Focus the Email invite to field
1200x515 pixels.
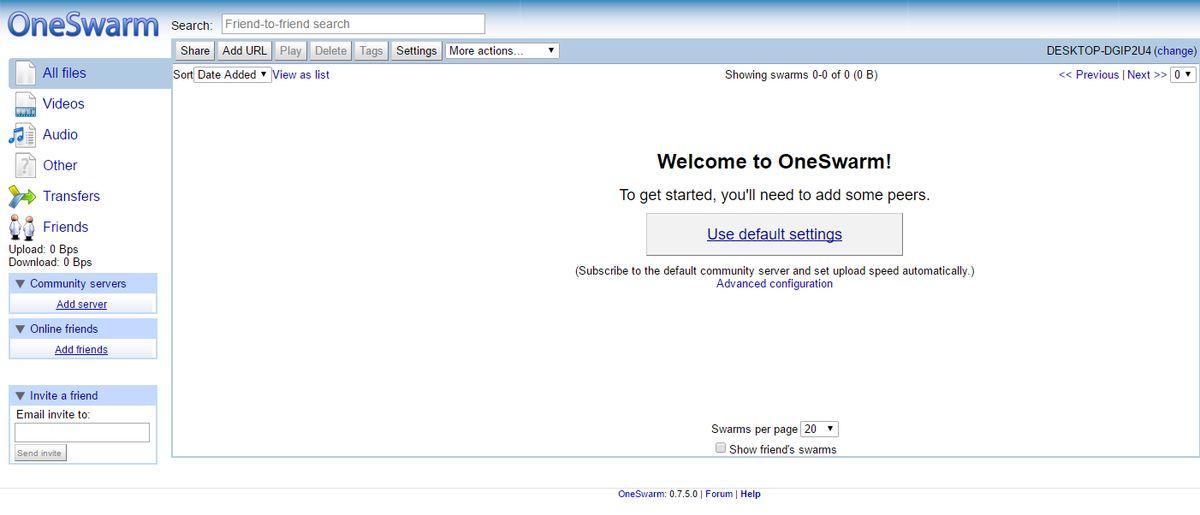coord(82,432)
